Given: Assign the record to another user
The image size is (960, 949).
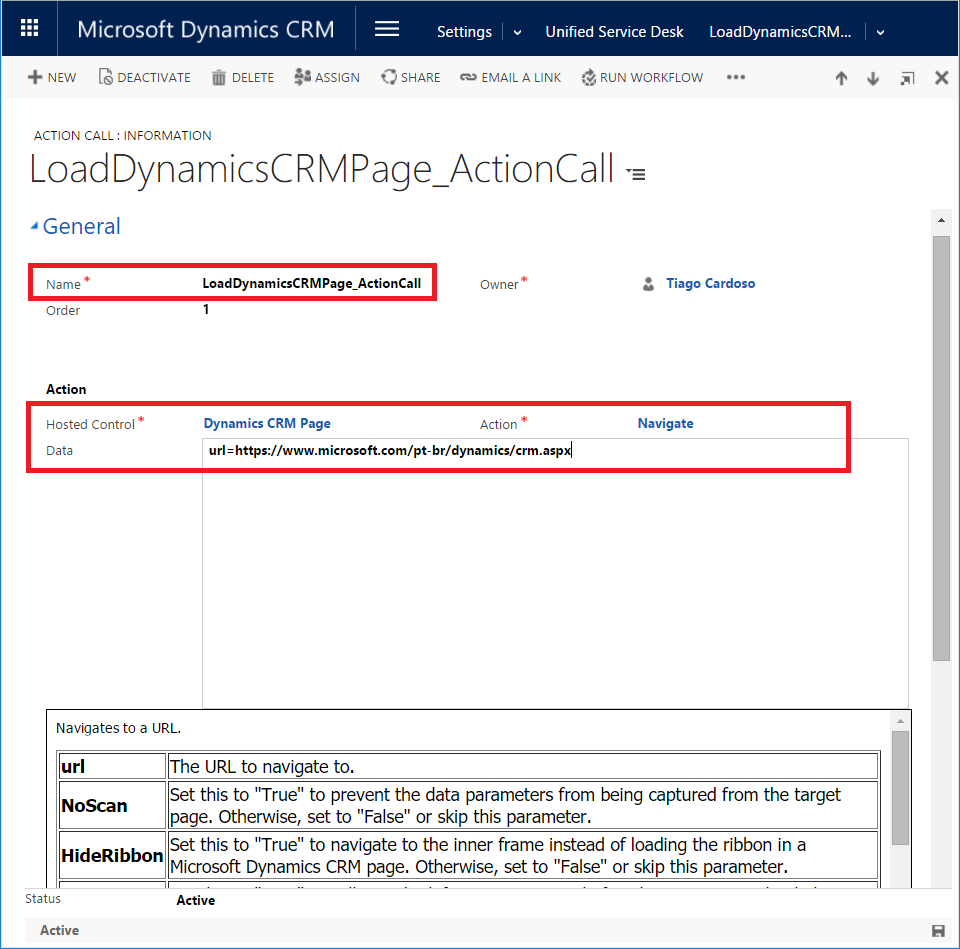Looking at the screenshot, I should (x=327, y=77).
